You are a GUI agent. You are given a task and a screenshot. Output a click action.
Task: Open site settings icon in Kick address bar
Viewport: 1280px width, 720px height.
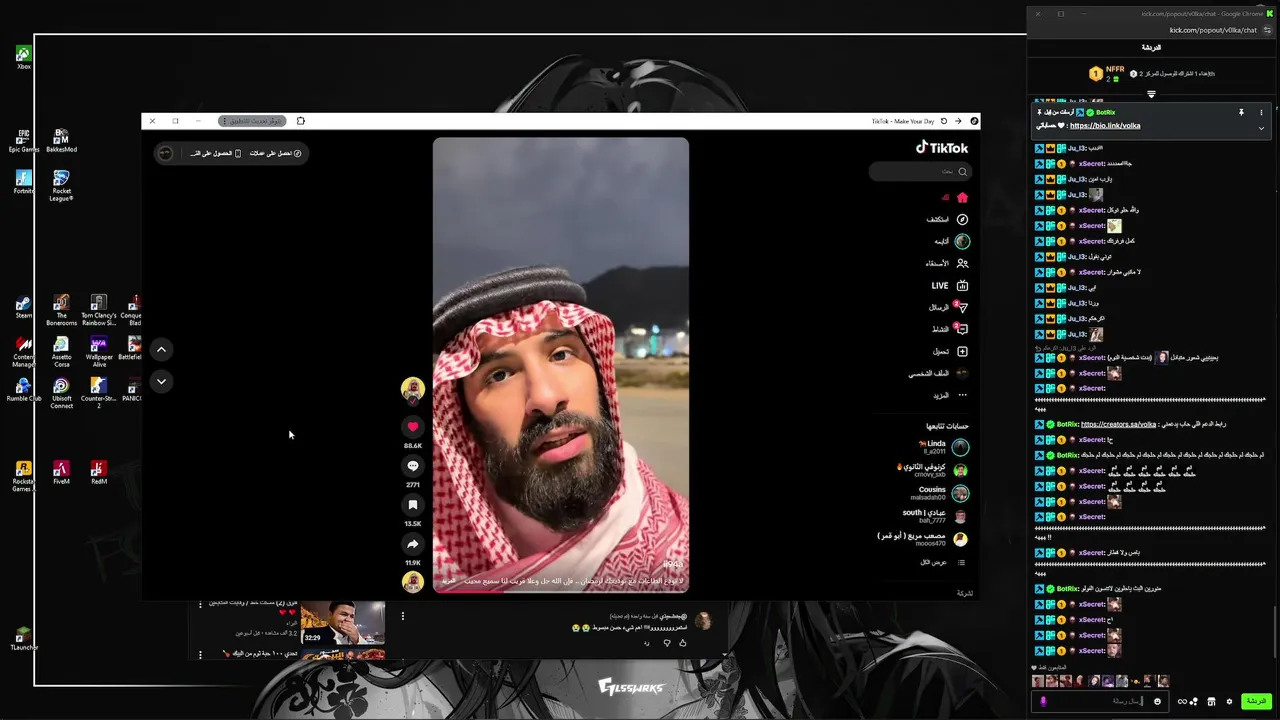(x=1268, y=30)
